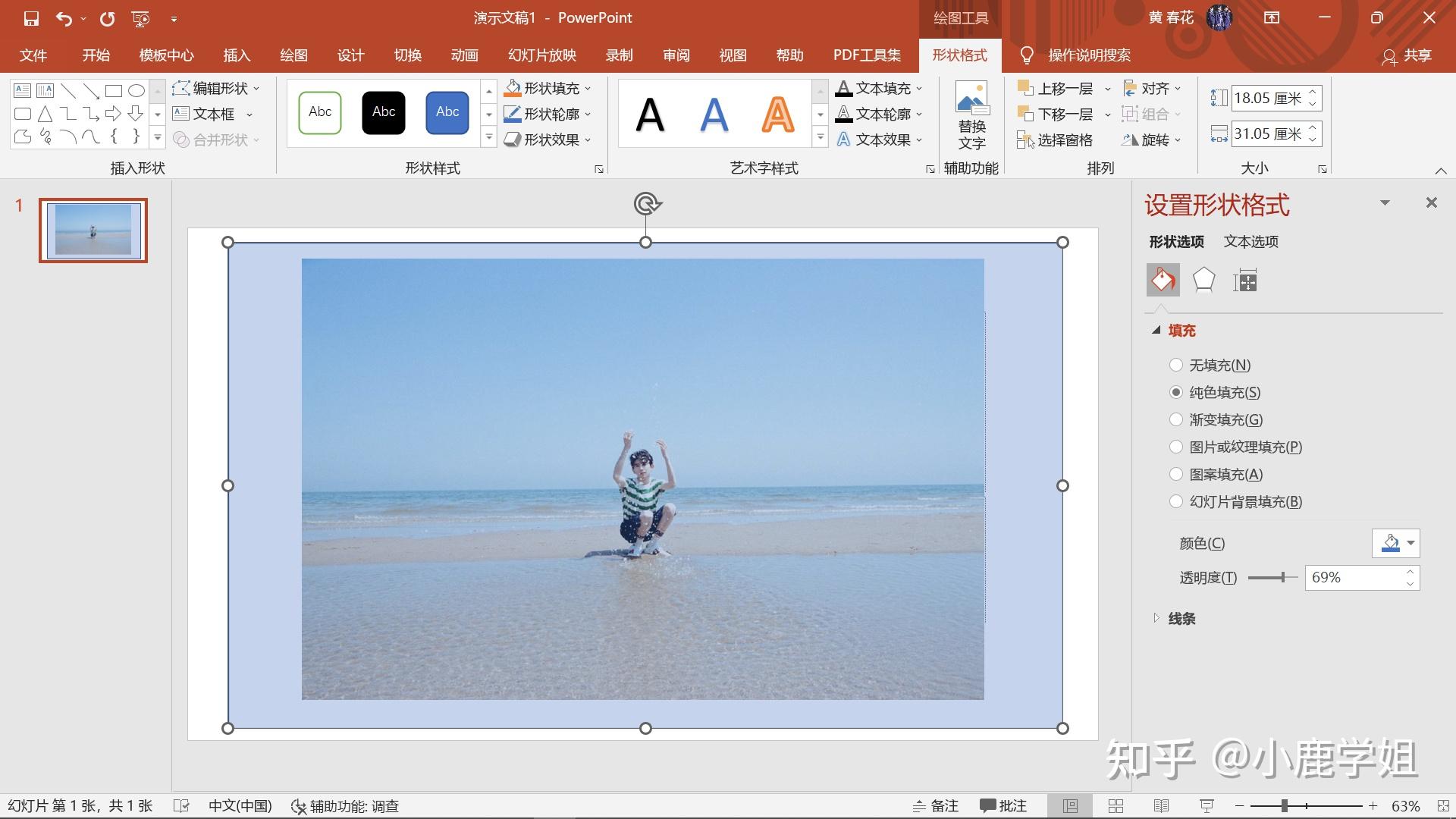Click the Undo arrow icon

[x=64, y=18]
